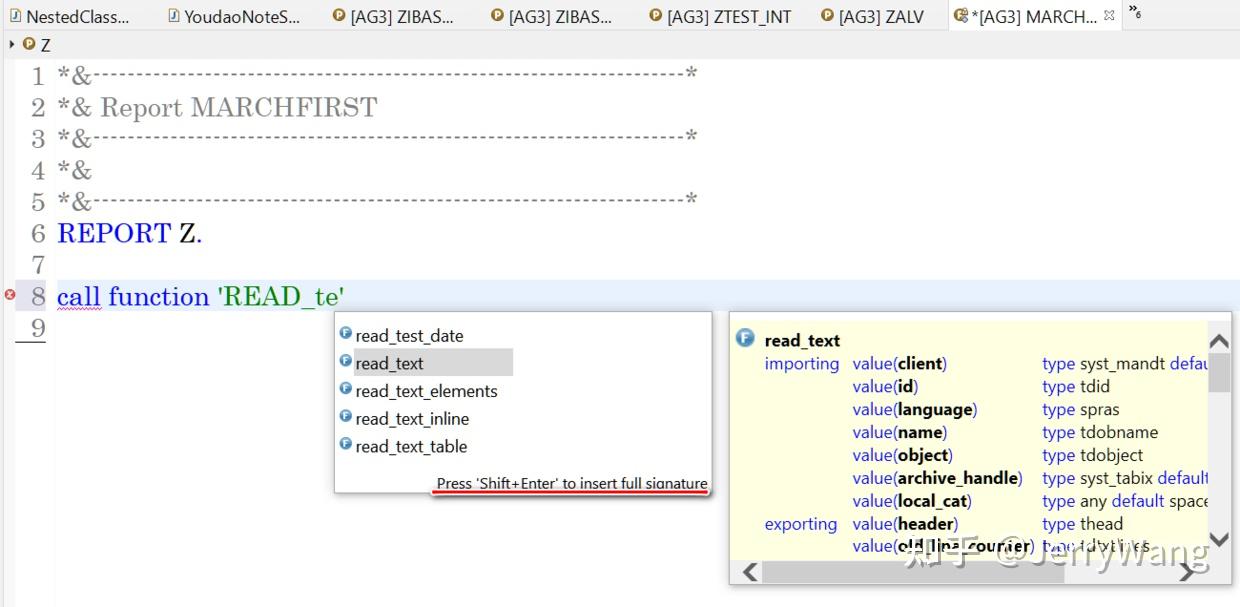Click the function icon beside read_text_table
Image resolution: width=1240 pixels, height=607 pixels.
[346, 447]
